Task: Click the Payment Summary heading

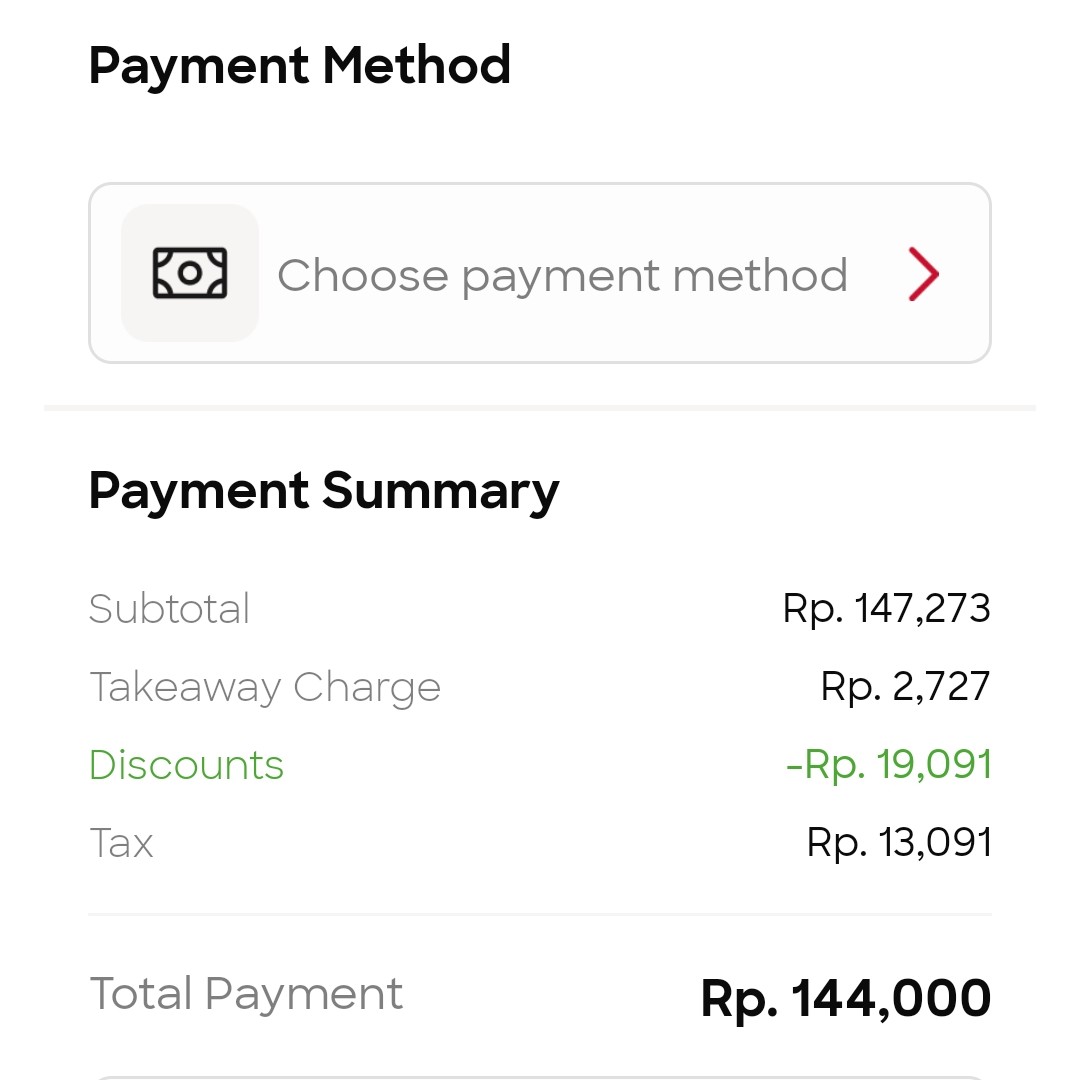Action: click(x=324, y=491)
